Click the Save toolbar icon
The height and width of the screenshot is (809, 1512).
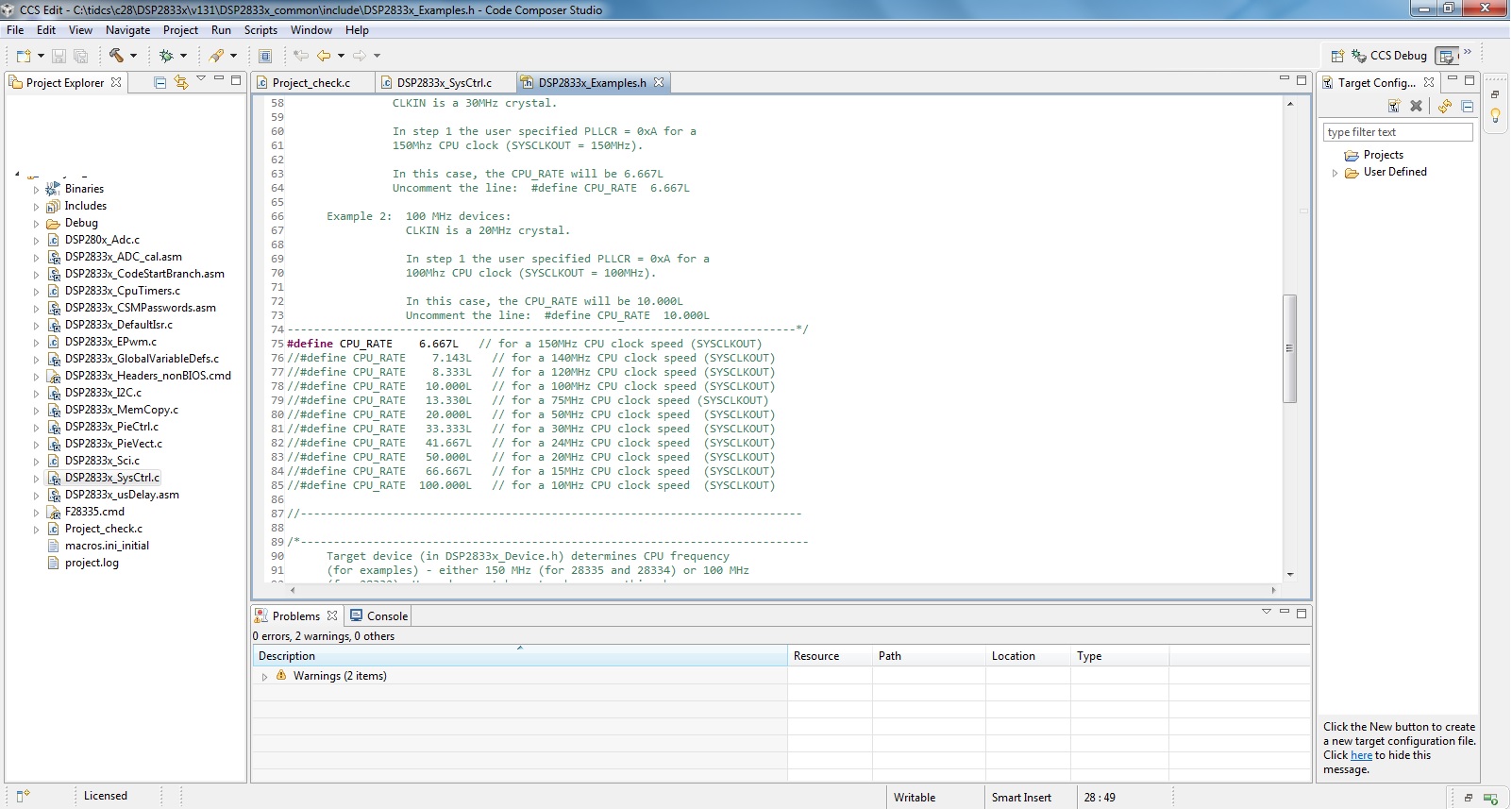tap(59, 56)
